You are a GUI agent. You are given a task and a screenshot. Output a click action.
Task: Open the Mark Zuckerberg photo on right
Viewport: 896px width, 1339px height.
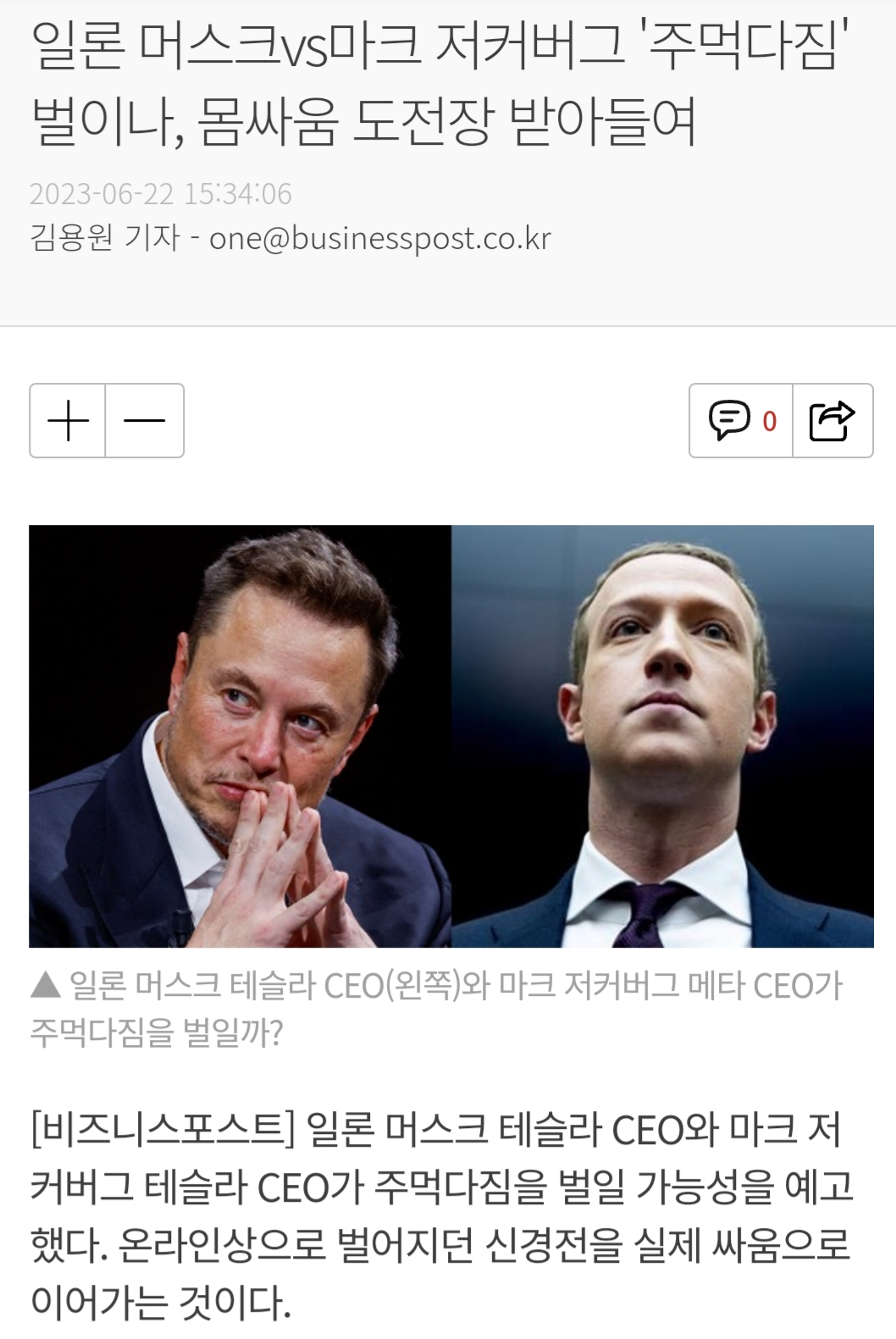click(662, 736)
